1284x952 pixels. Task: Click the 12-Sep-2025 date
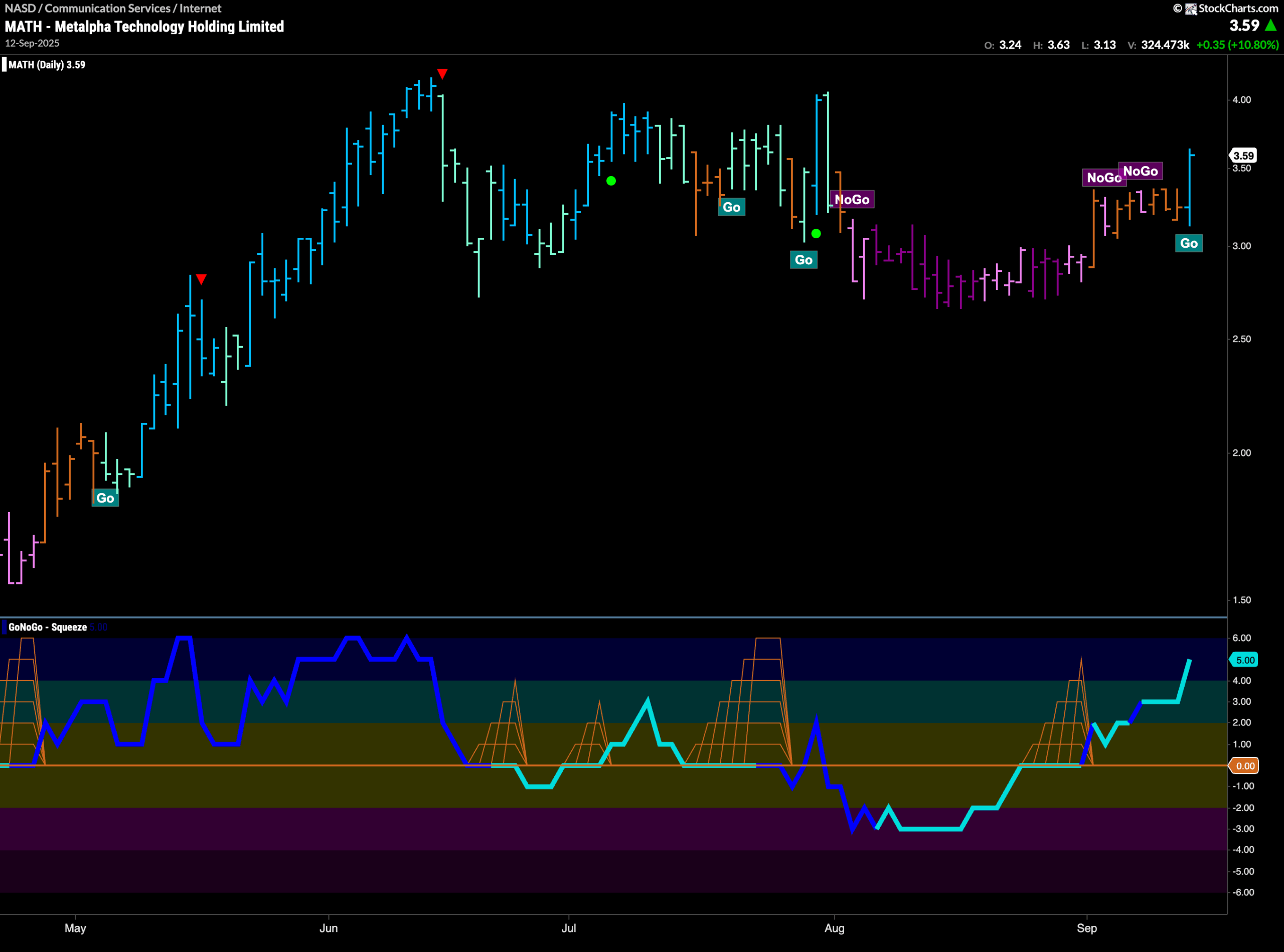(32, 43)
